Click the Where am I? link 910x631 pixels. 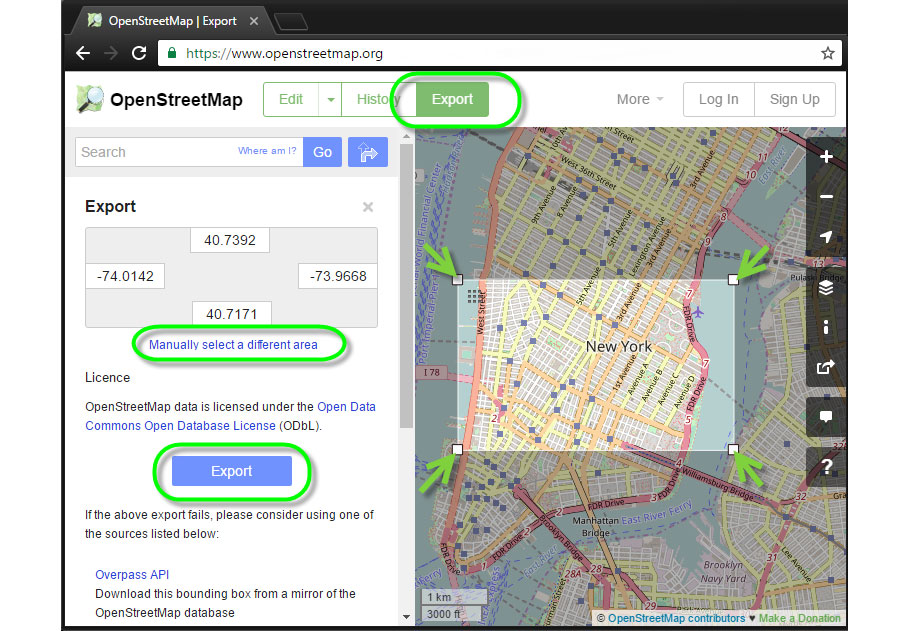267,150
